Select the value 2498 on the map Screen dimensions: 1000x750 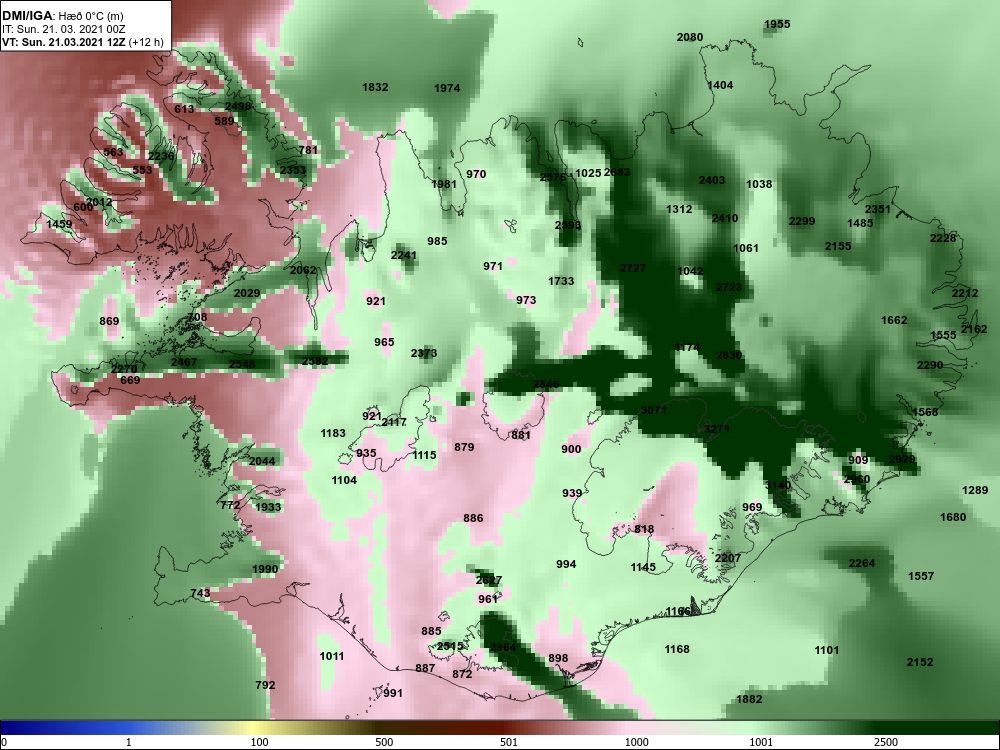coord(238,106)
